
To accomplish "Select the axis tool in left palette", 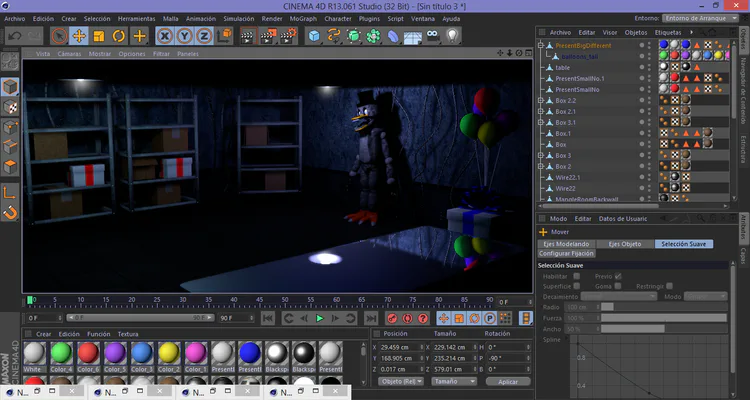I will pos(10,192).
